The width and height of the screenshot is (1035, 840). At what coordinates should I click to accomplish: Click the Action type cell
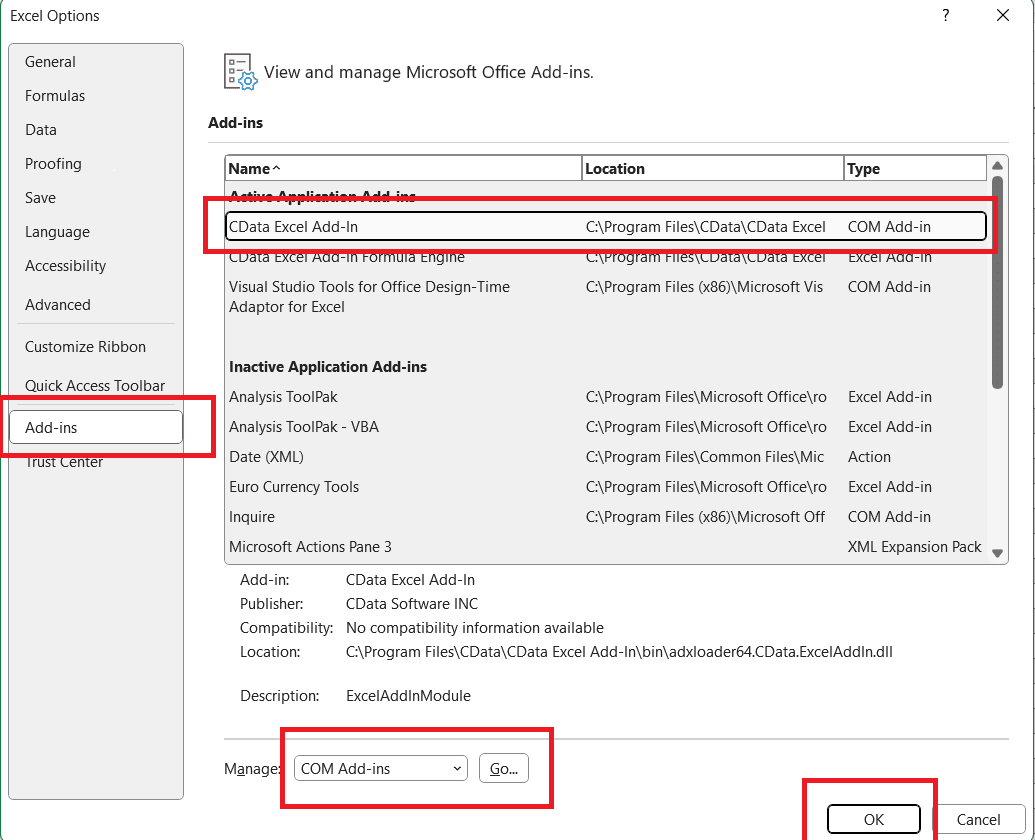(869, 457)
